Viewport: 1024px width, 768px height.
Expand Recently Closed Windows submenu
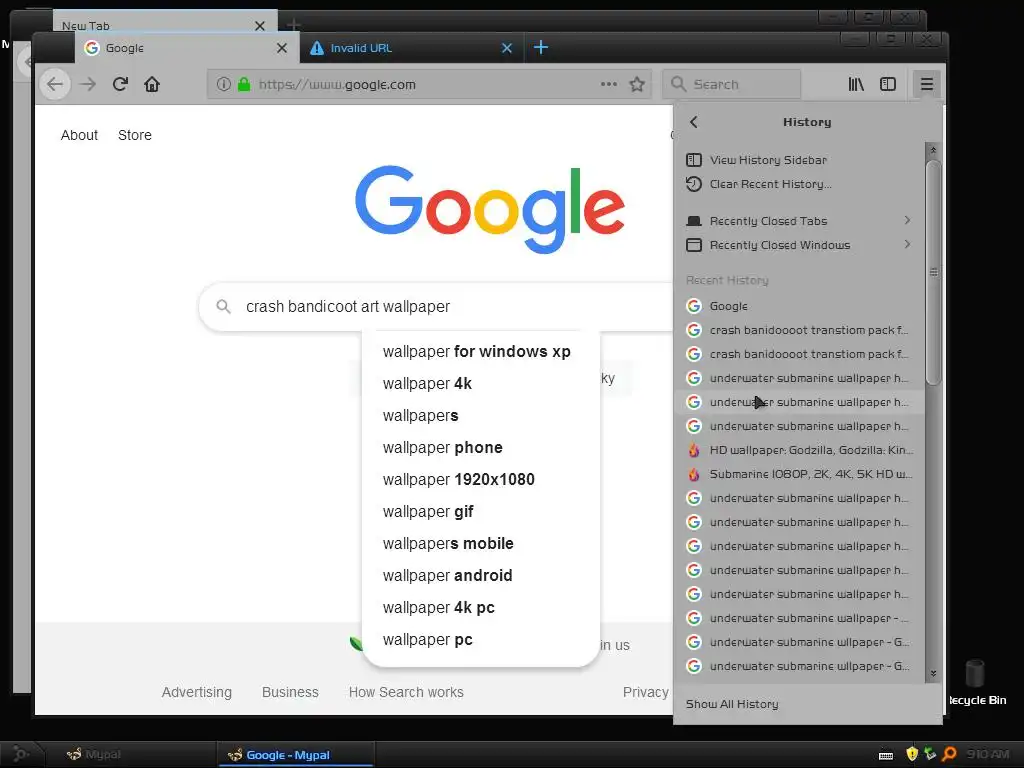click(798, 245)
